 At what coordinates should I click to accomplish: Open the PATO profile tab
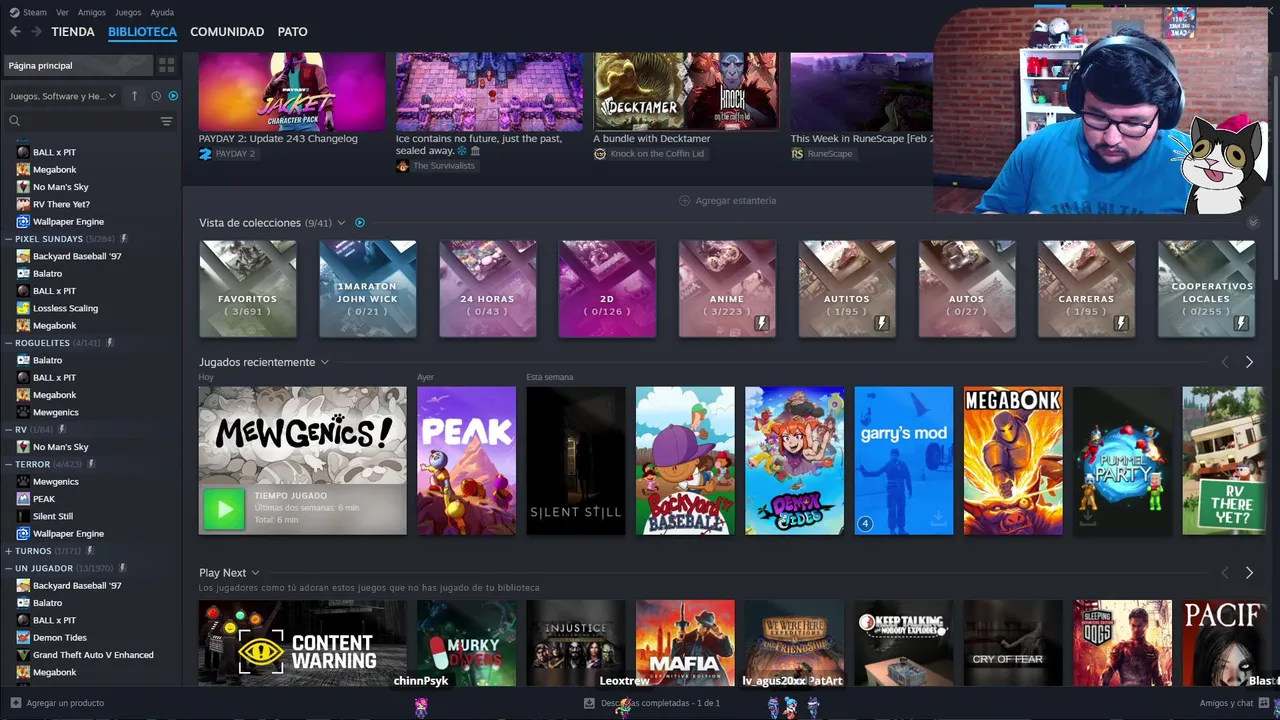click(292, 32)
